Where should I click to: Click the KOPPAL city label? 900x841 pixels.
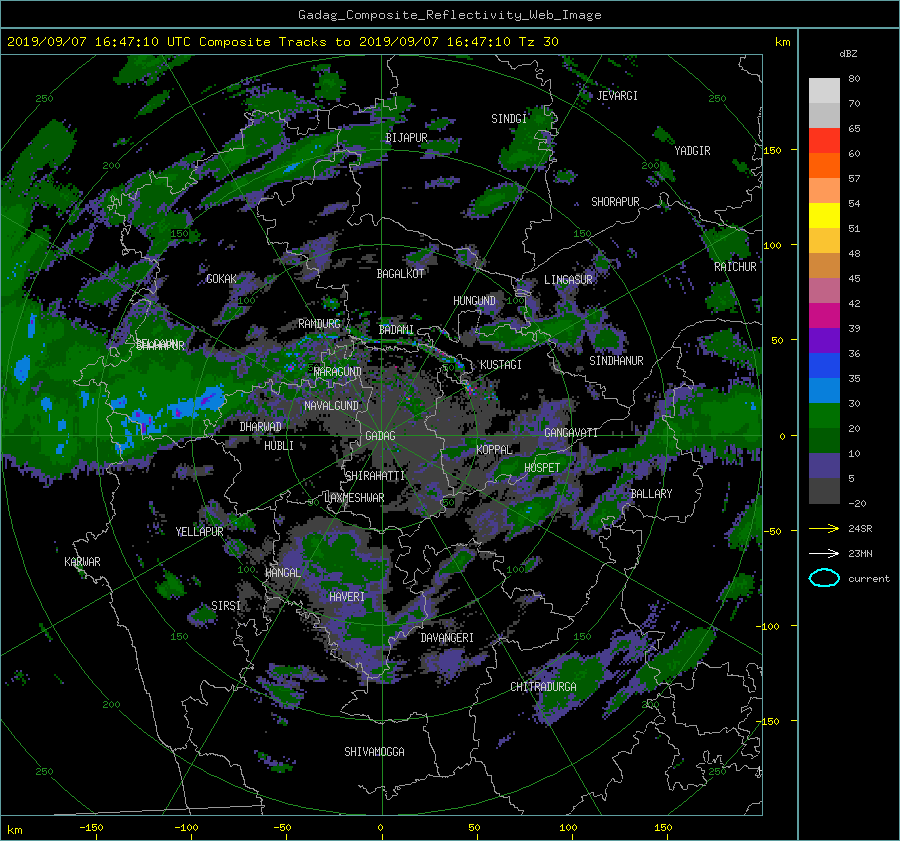point(494,450)
